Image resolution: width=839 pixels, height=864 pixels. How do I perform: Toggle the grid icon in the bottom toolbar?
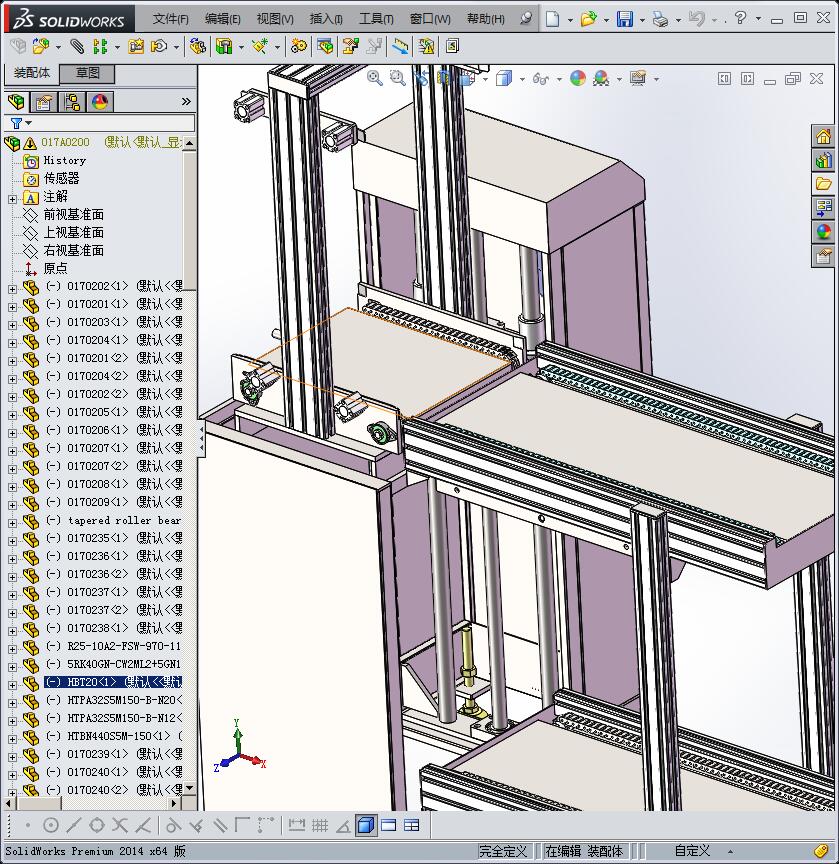click(320, 825)
